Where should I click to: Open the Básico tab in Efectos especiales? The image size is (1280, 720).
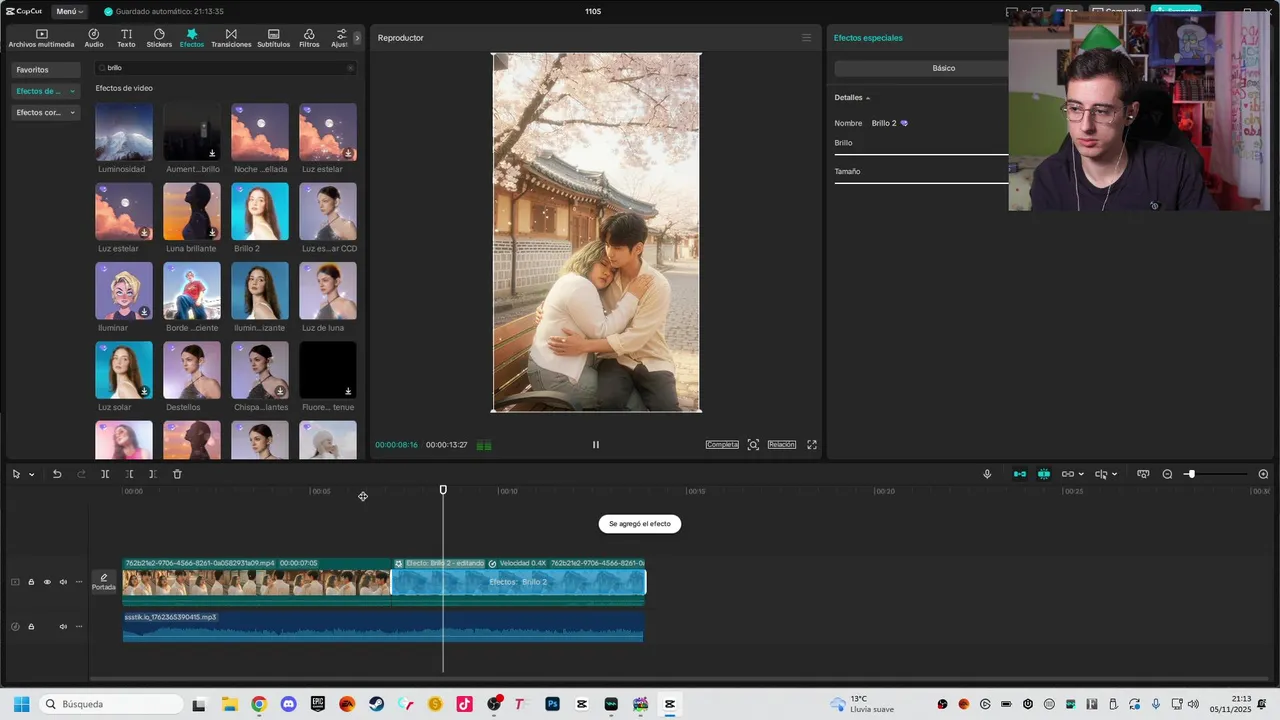tap(921, 68)
